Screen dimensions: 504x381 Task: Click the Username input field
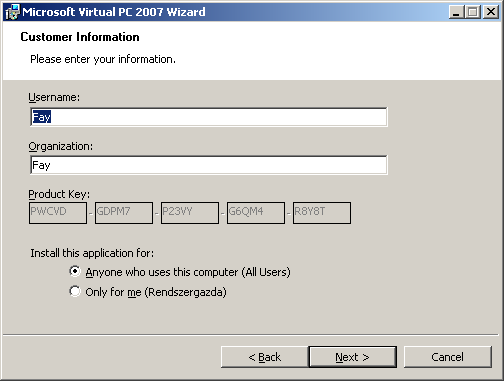pos(209,117)
